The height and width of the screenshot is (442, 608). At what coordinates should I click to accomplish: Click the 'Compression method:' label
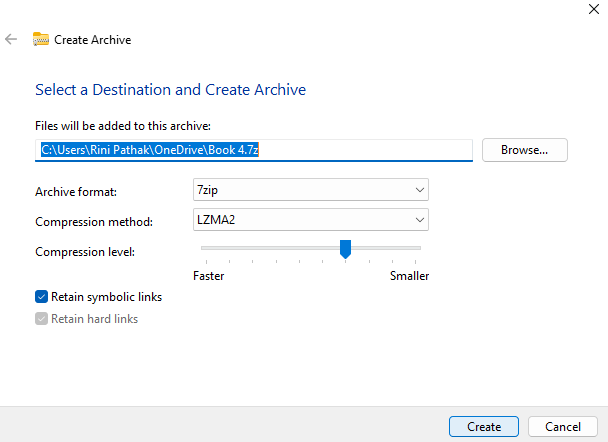(93, 221)
